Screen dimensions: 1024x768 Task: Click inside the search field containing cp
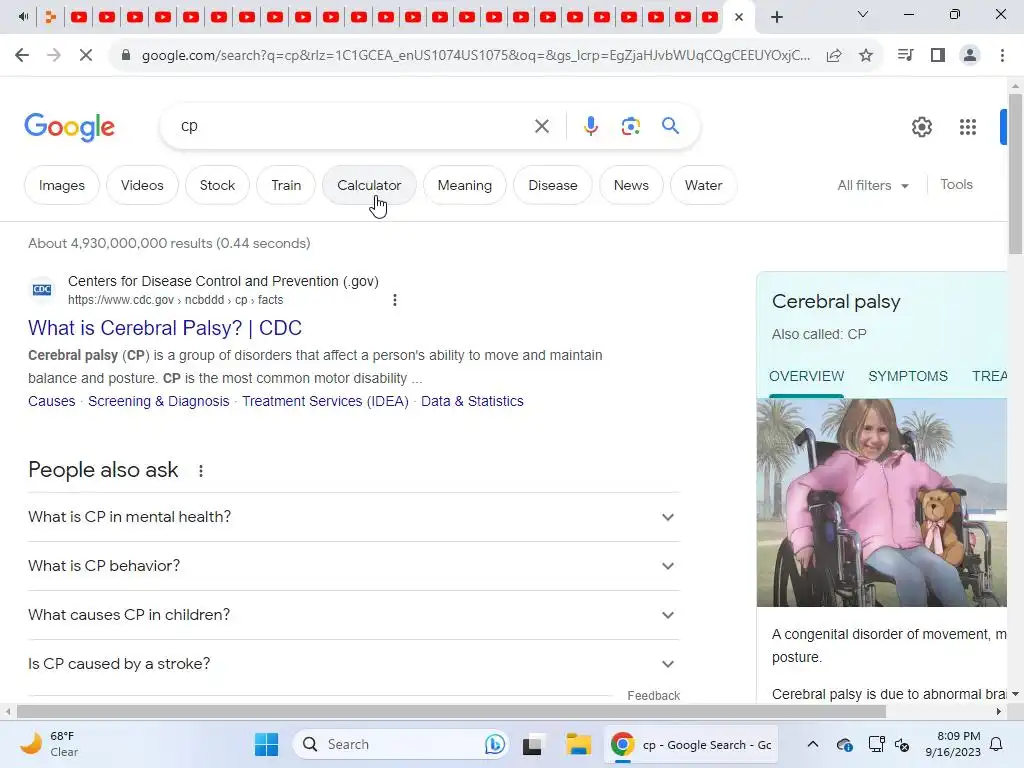(353, 126)
